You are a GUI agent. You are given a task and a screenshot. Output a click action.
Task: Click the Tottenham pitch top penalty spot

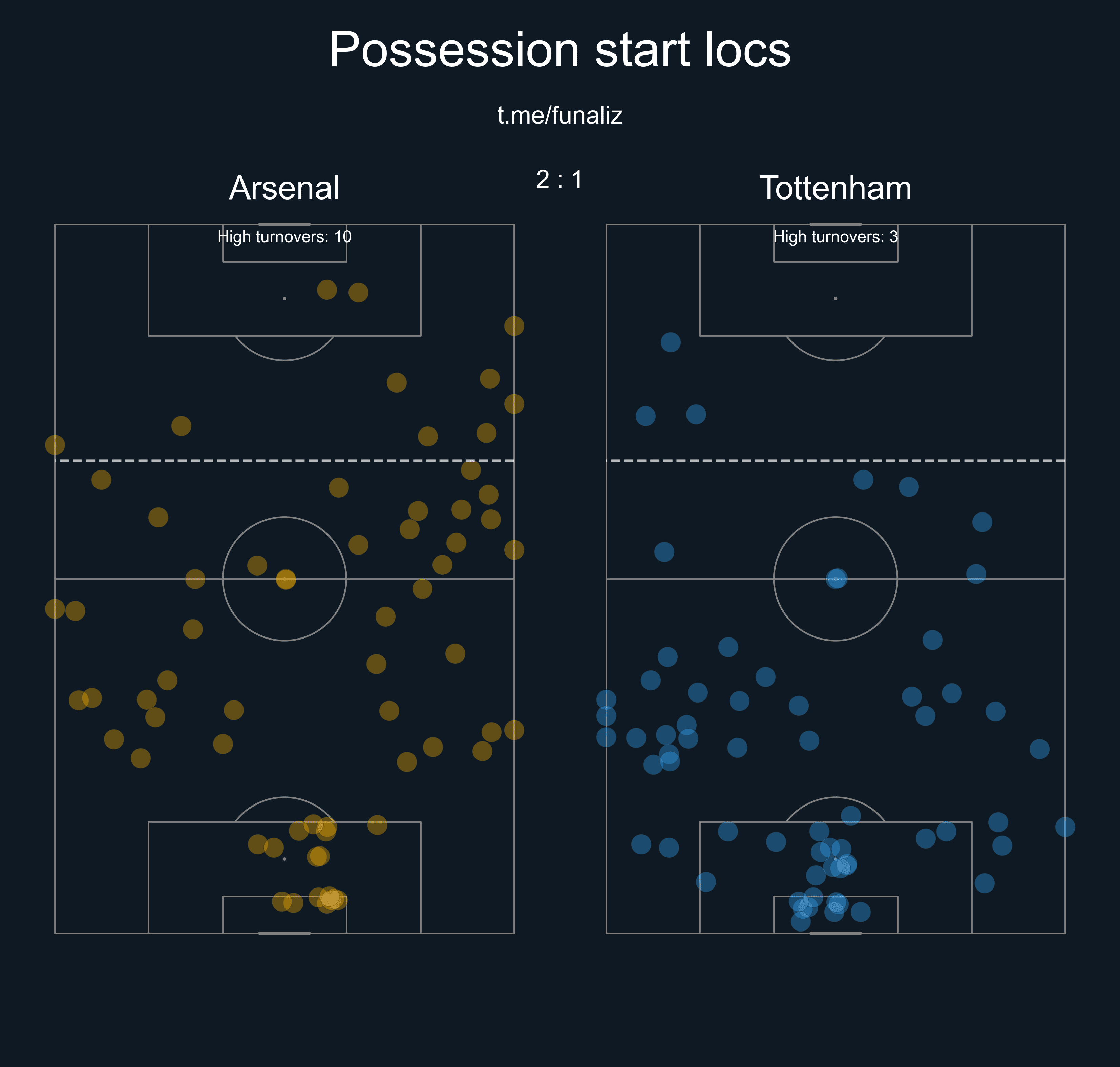coord(835,299)
